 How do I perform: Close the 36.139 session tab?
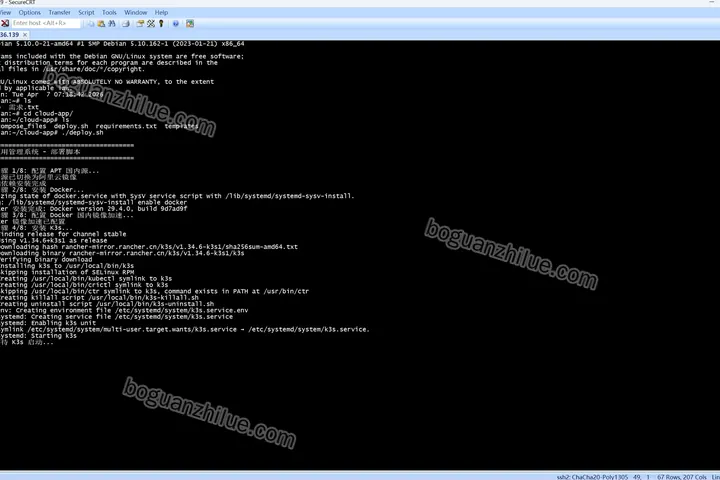(x=25, y=34)
